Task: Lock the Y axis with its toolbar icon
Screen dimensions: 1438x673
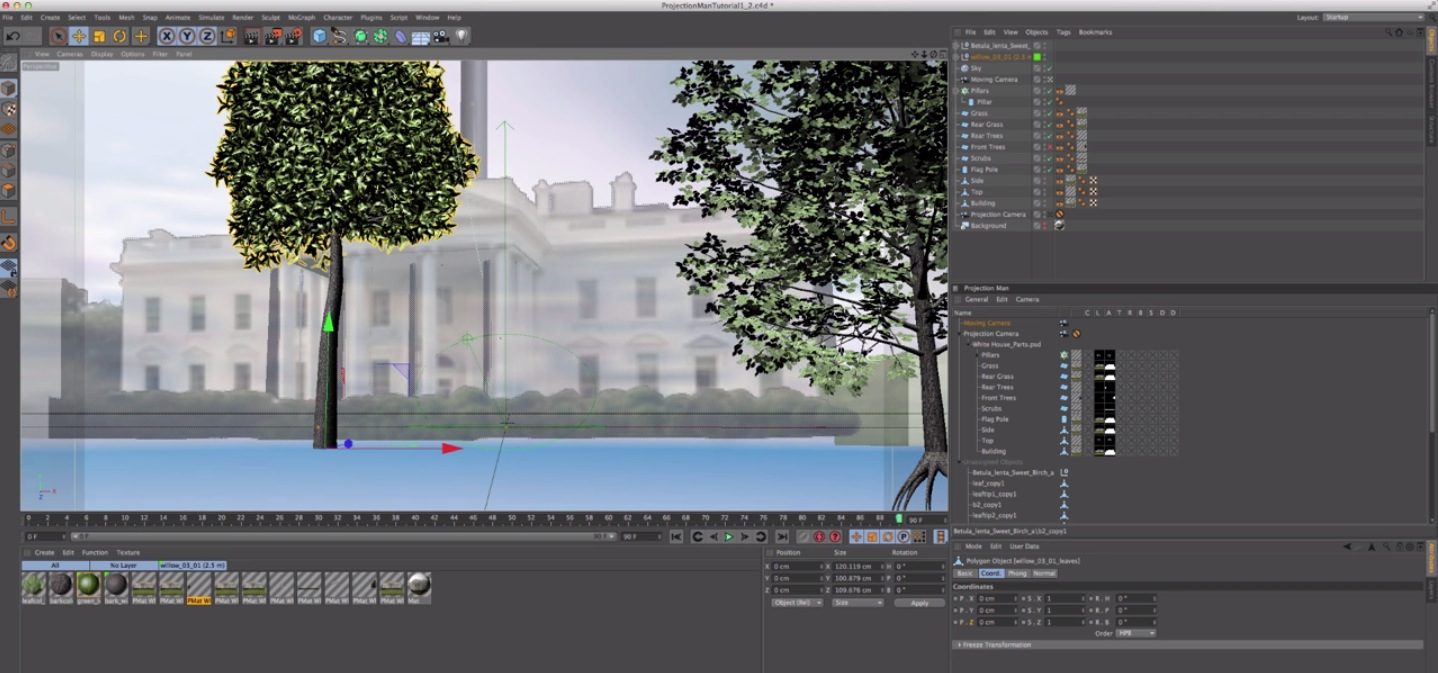Action: click(187, 36)
